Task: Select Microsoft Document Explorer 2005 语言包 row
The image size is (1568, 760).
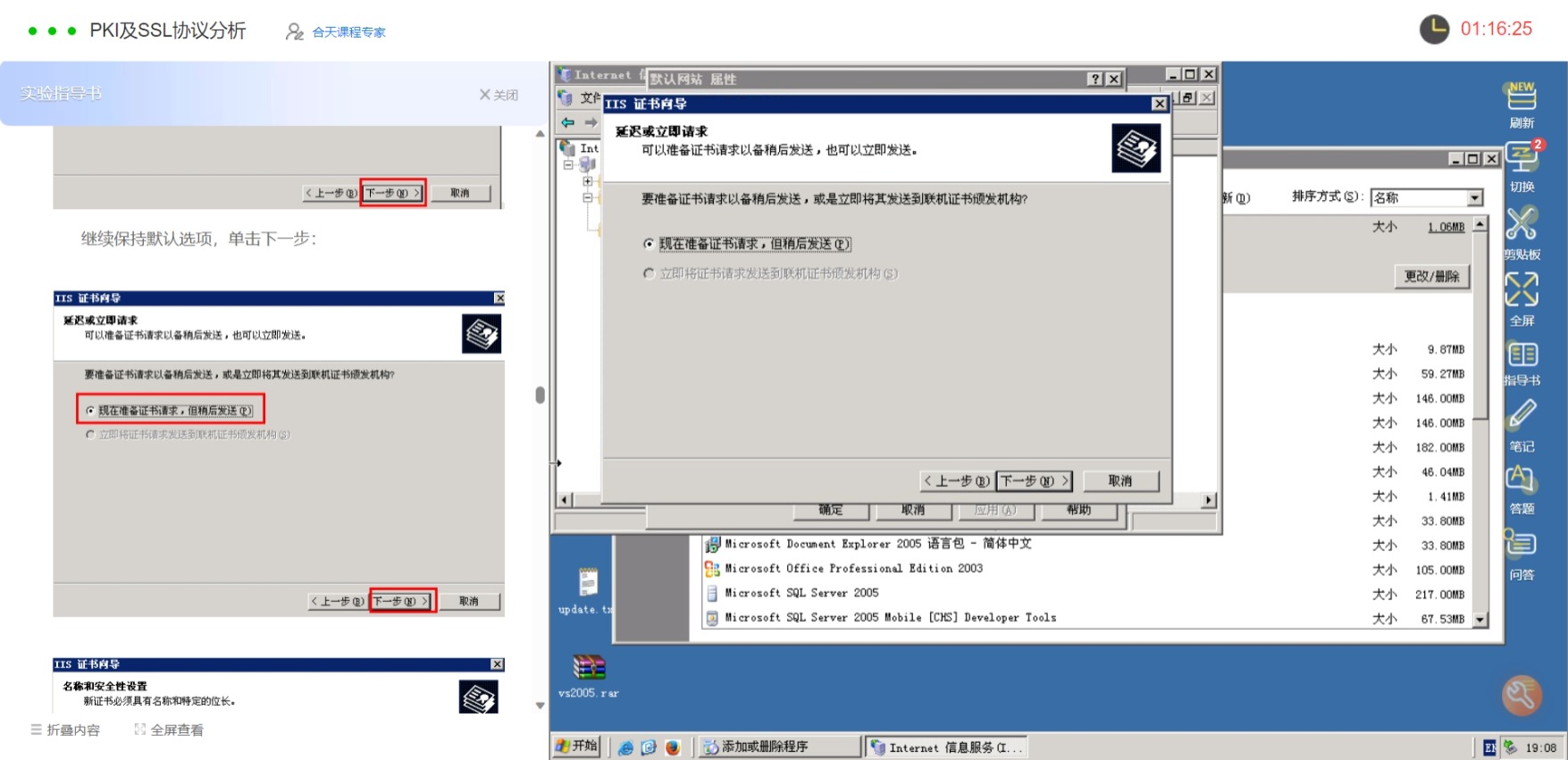Action: (x=1086, y=544)
